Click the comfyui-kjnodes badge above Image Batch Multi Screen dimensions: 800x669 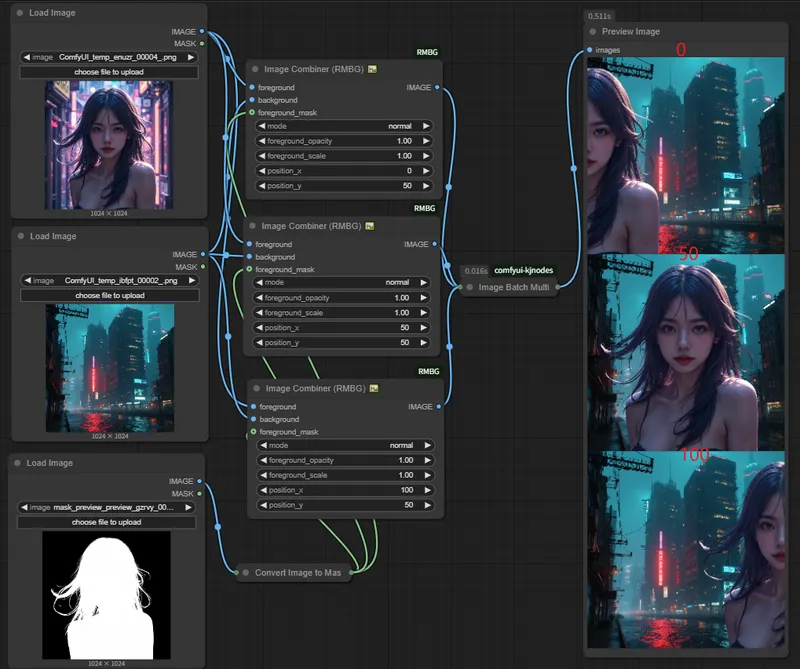point(523,270)
